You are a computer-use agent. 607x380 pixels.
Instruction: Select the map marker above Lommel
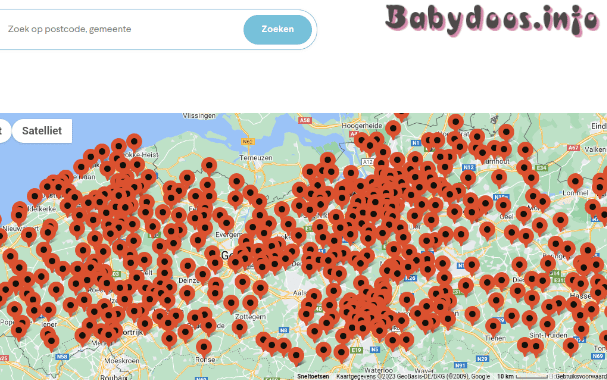pos(575,181)
